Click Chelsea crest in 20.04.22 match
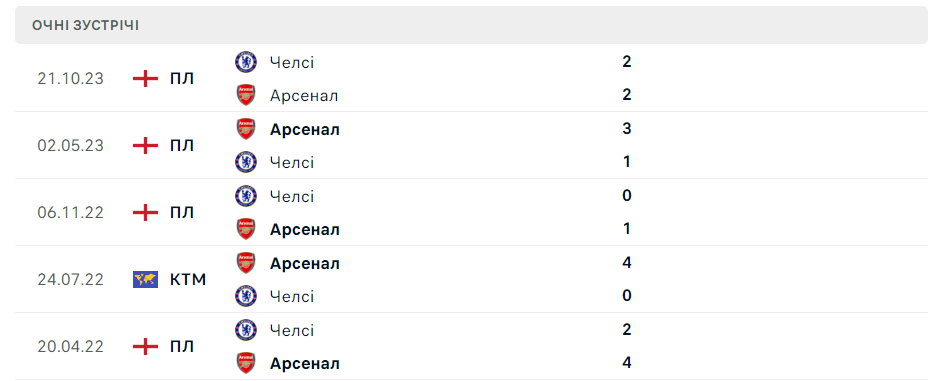 246,330
